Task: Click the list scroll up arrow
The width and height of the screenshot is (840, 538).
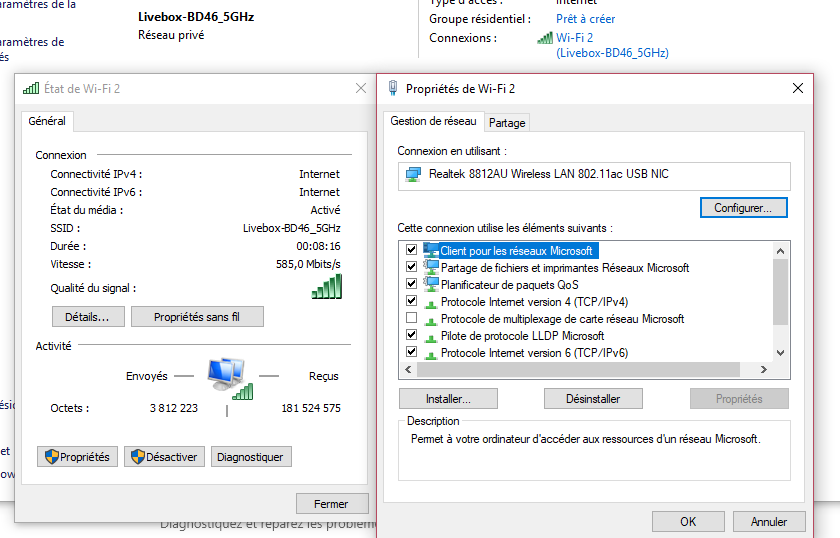Action: tap(781, 251)
